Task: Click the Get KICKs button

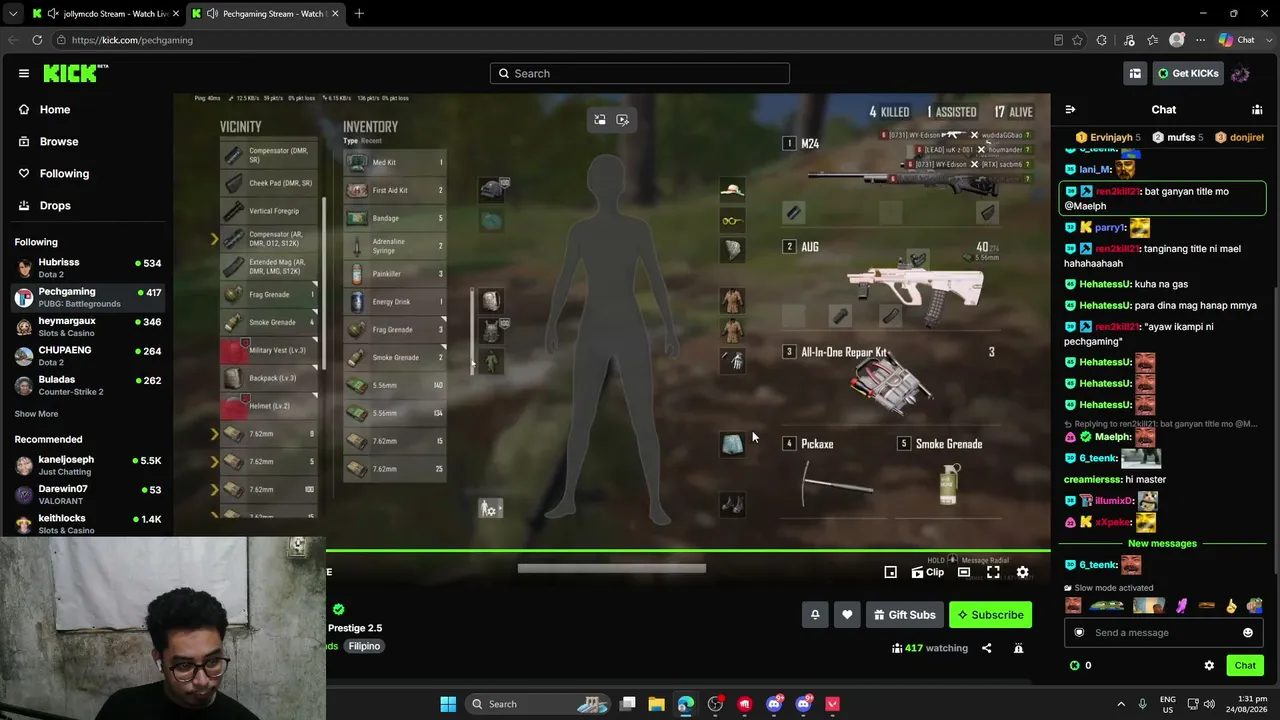Action: pyautogui.click(x=1188, y=73)
